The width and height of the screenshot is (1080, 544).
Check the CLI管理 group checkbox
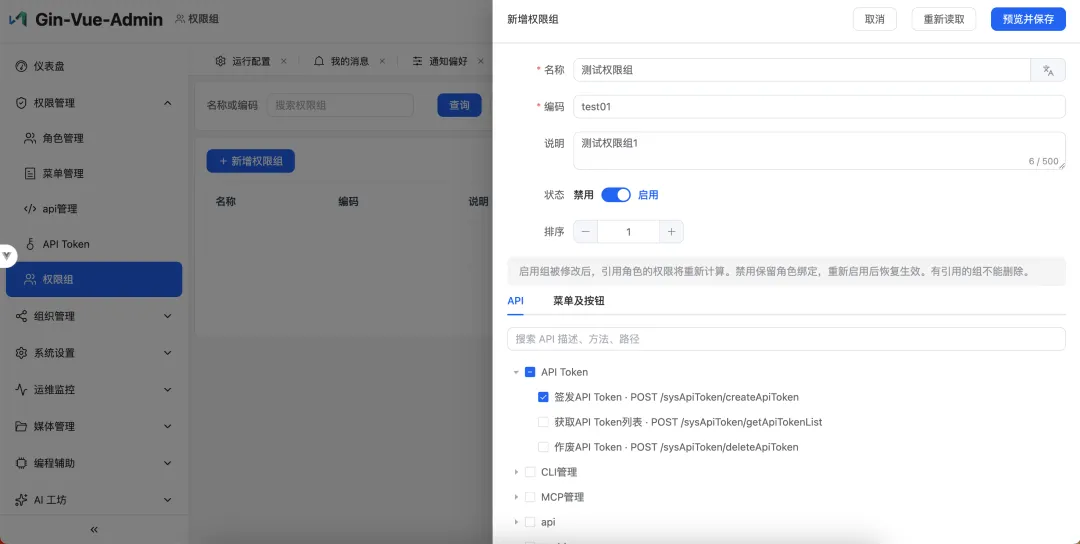click(530, 472)
